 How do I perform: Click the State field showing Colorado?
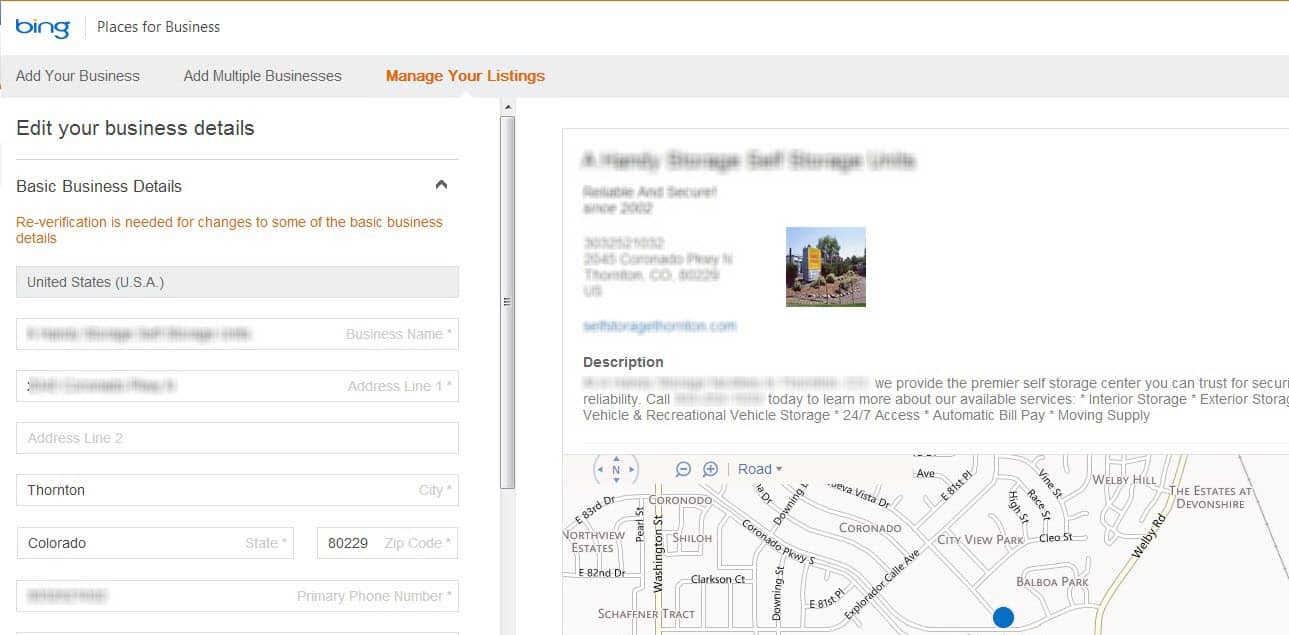pyautogui.click(x=155, y=543)
